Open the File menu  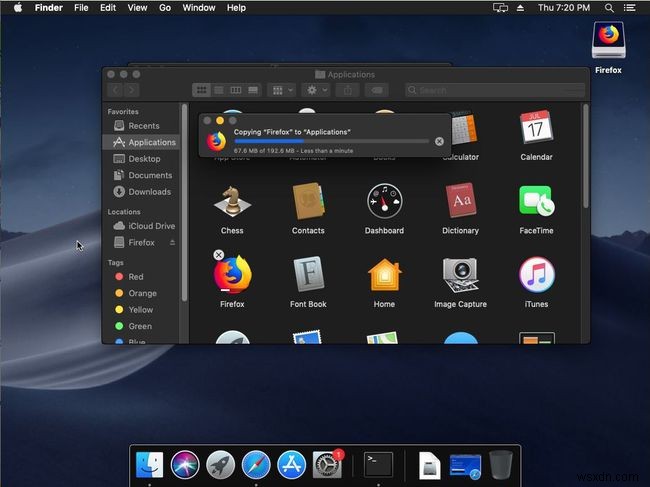(x=81, y=7)
